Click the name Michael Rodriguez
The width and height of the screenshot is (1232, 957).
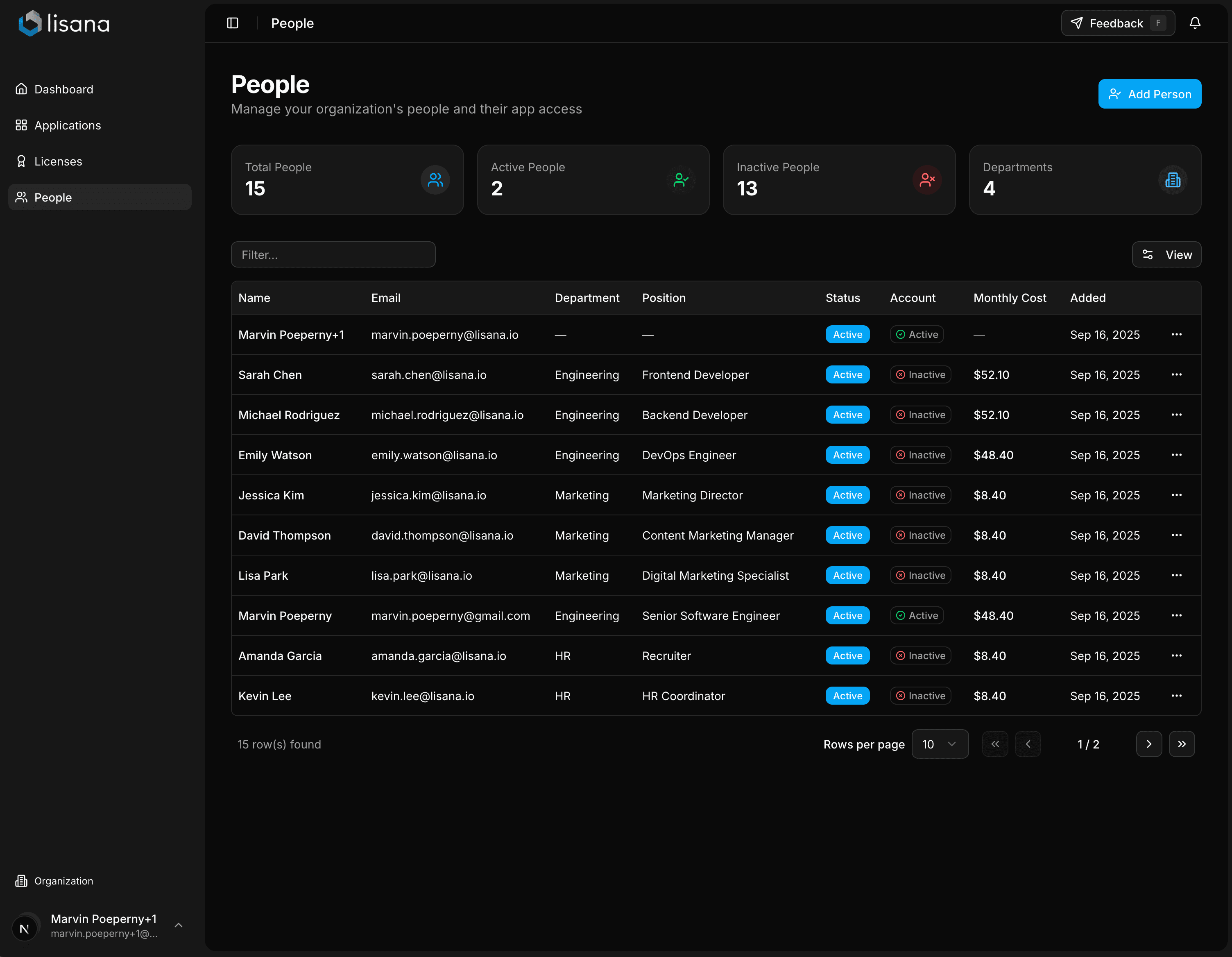point(289,415)
